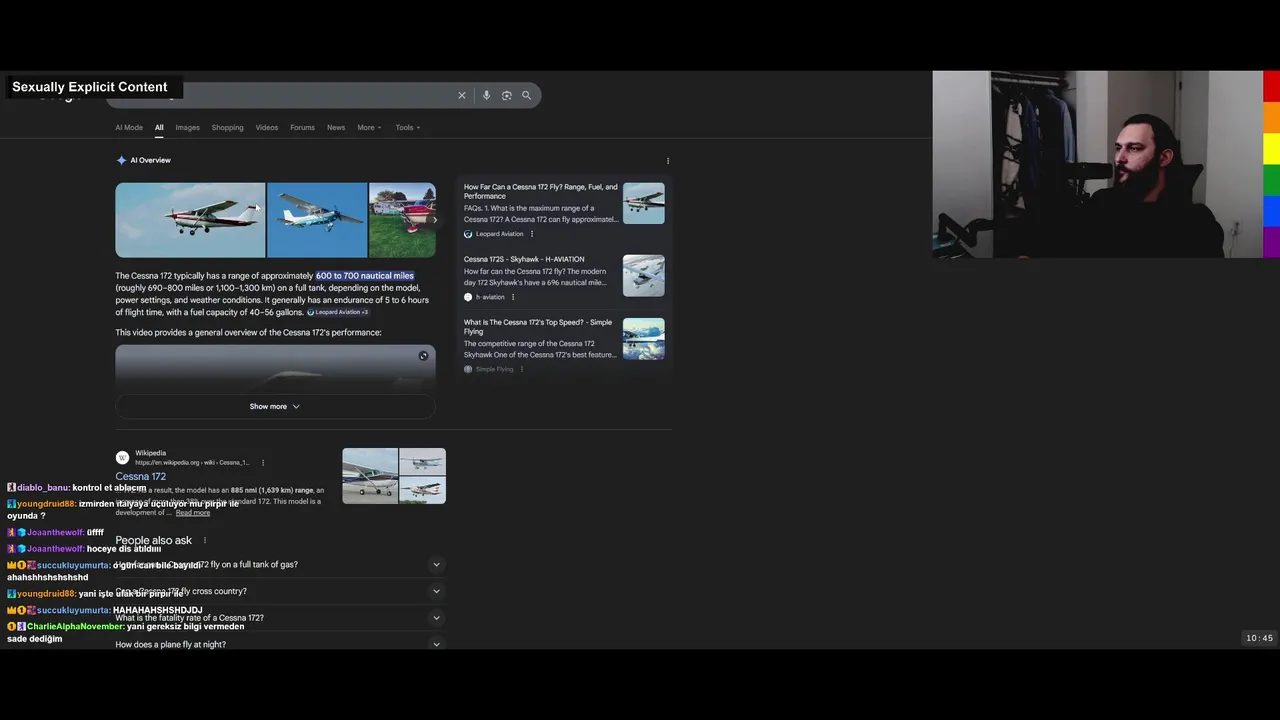Click the Read more link in Wikipedia snippet
The width and height of the screenshot is (1280, 720).
point(193,513)
